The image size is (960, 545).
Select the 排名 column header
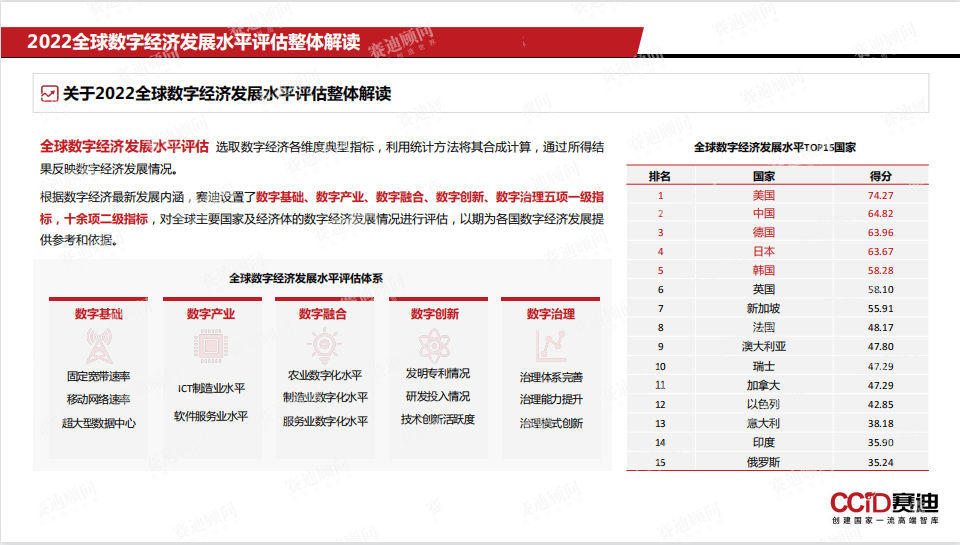[x=659, y=176]
